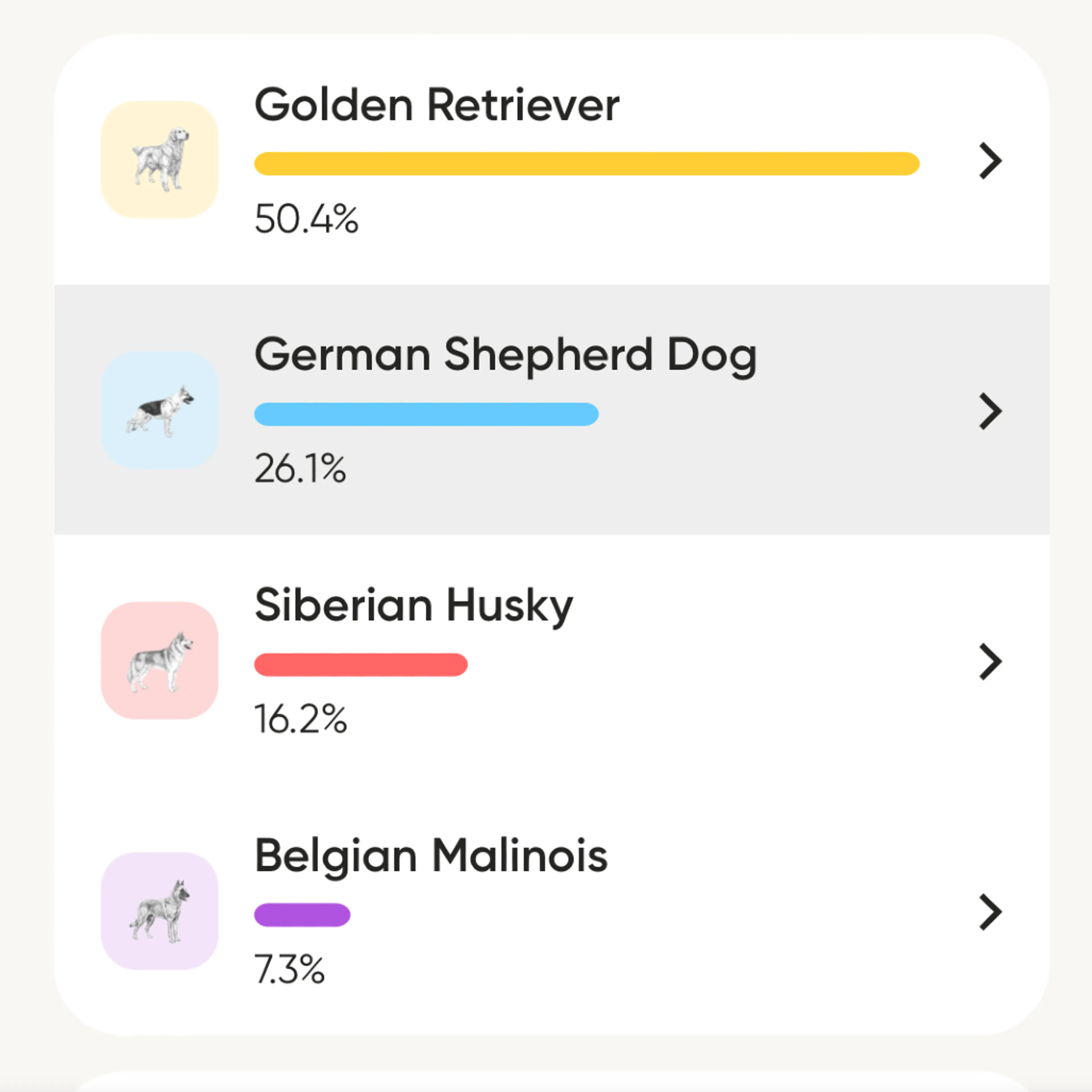This screenshot has height=1092, width=1092.
Task: Open the Belgian Malinois breed title
Action: click(431, 856)
